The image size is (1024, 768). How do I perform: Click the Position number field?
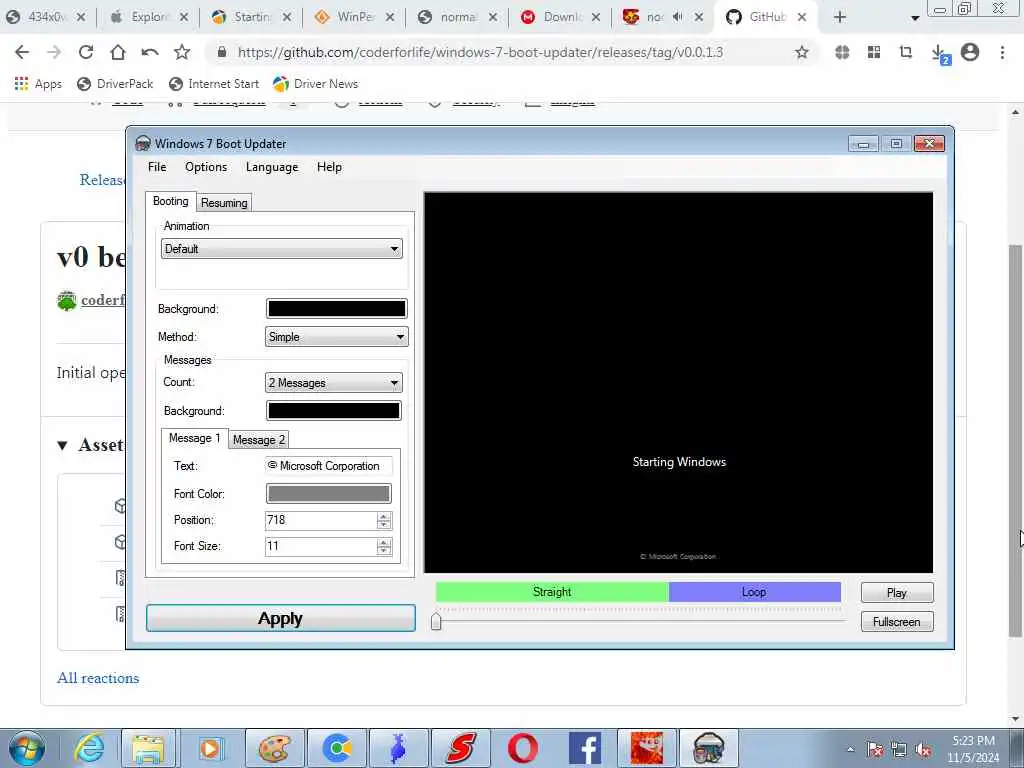321,520
